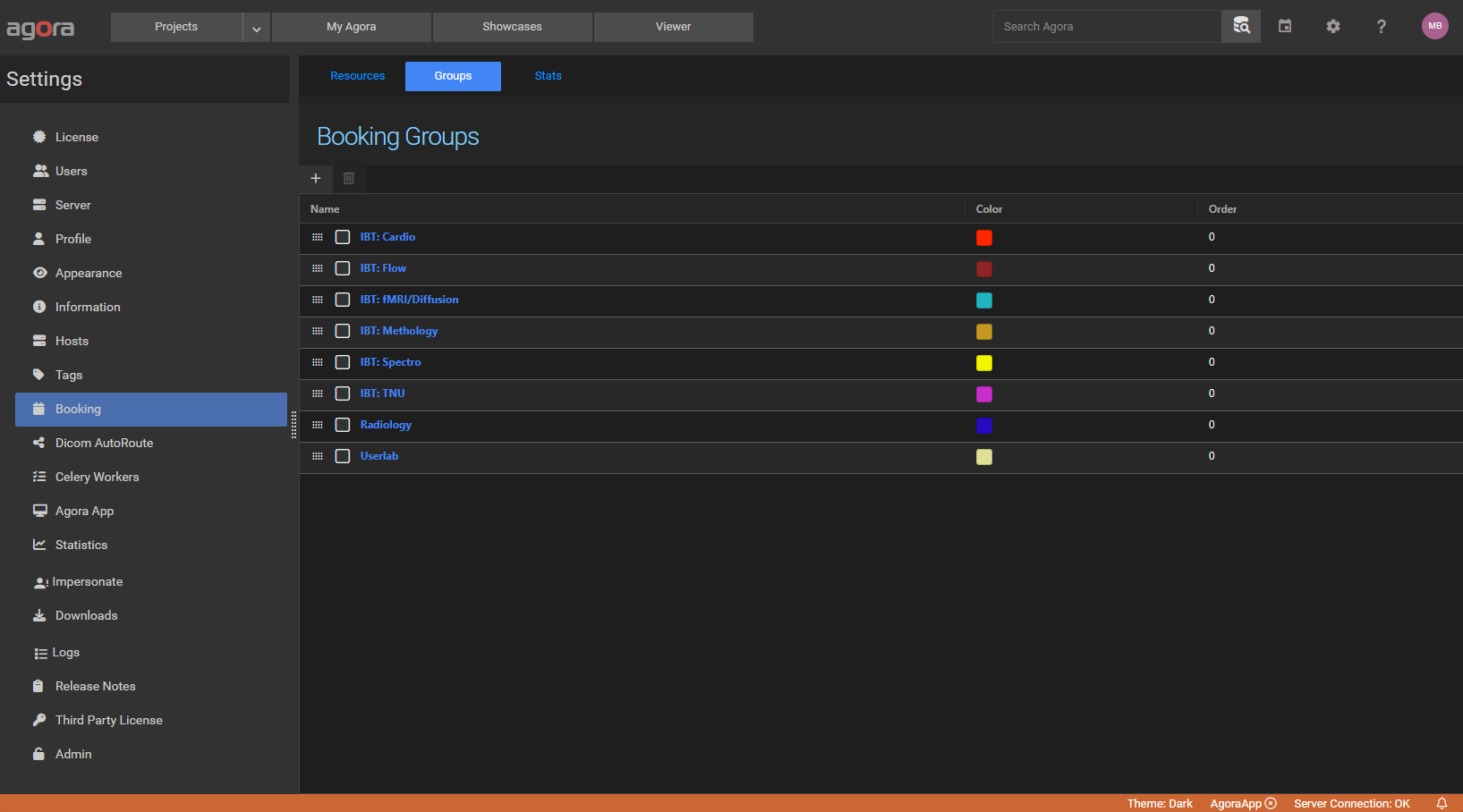Click drag handle icon for IBT: fMRI/Diffusion
Screen dimensions: 1463x812
(x=318, y=300)
